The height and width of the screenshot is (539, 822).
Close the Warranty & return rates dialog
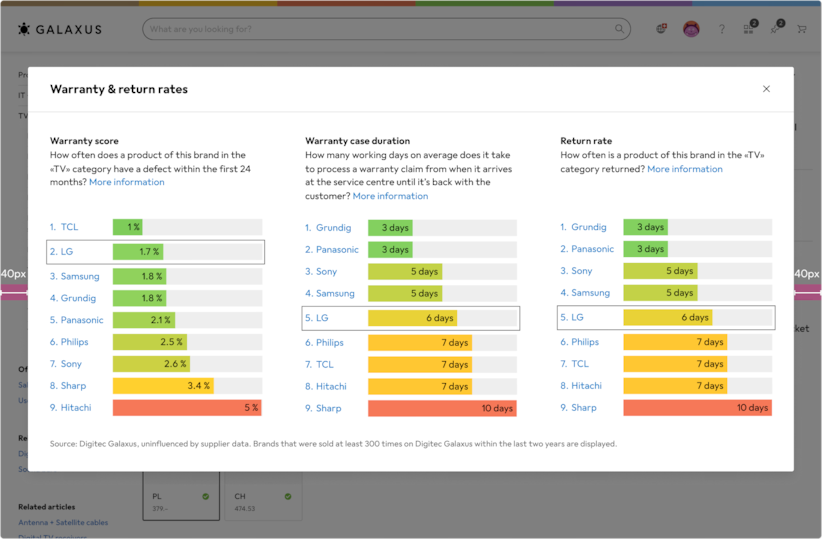point(766,89)
